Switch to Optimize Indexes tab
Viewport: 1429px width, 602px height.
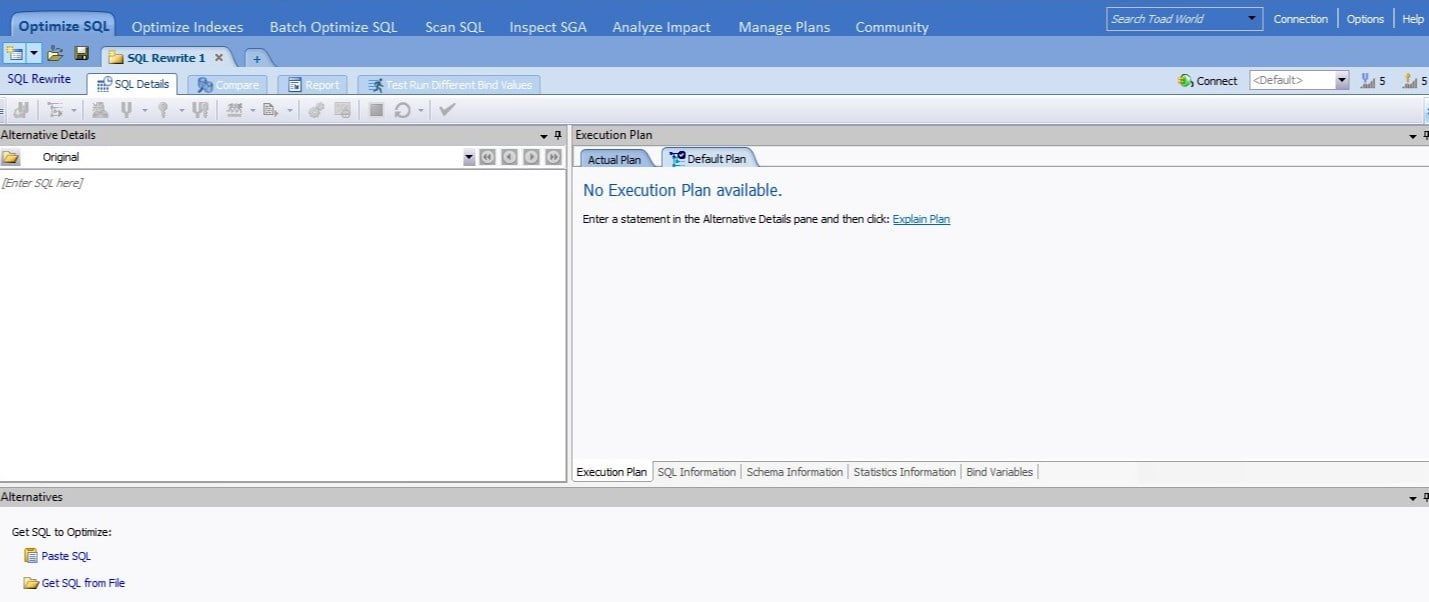tap(187, 27)
